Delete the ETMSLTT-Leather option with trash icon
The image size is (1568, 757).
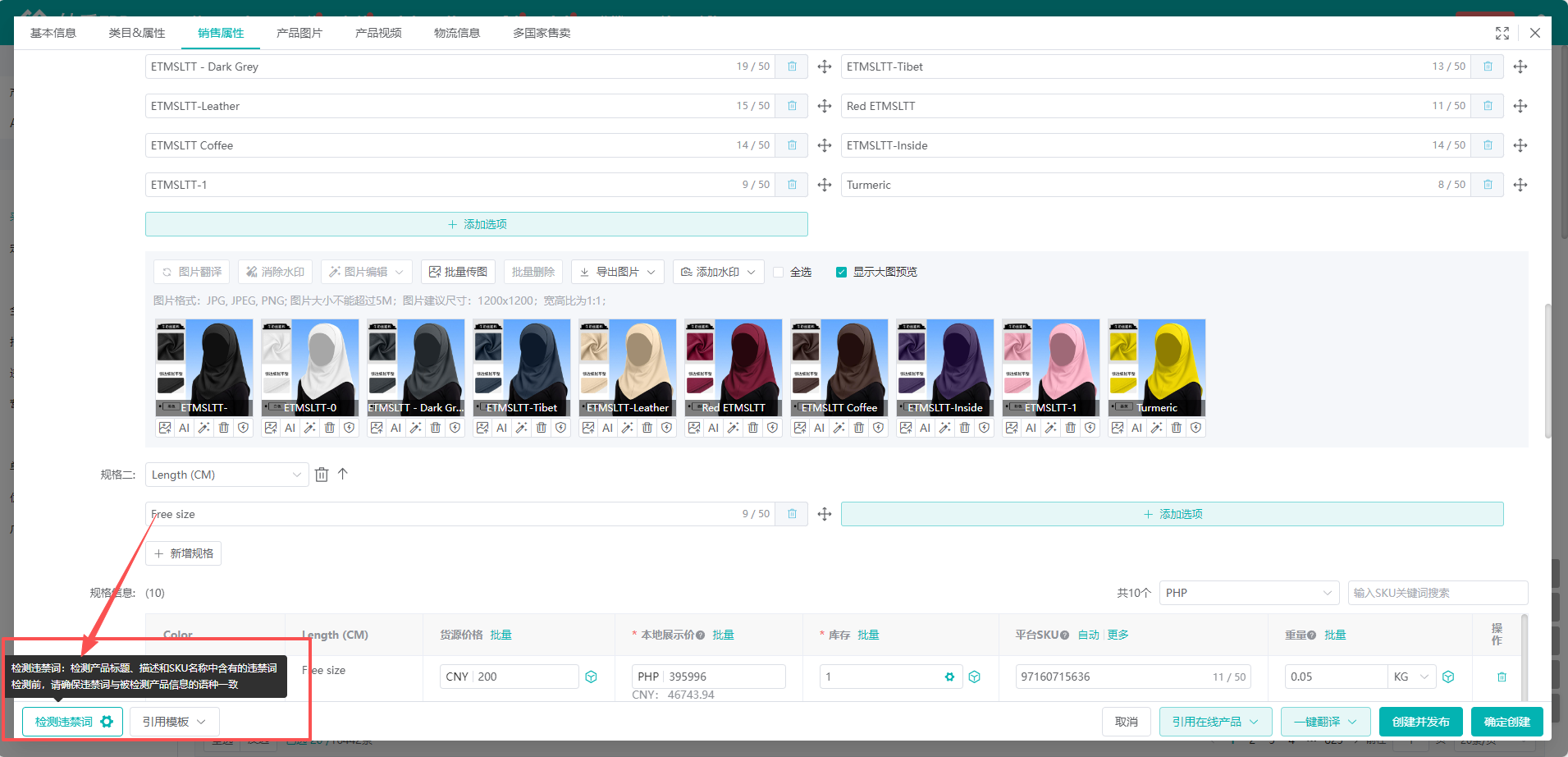(792, 106)
